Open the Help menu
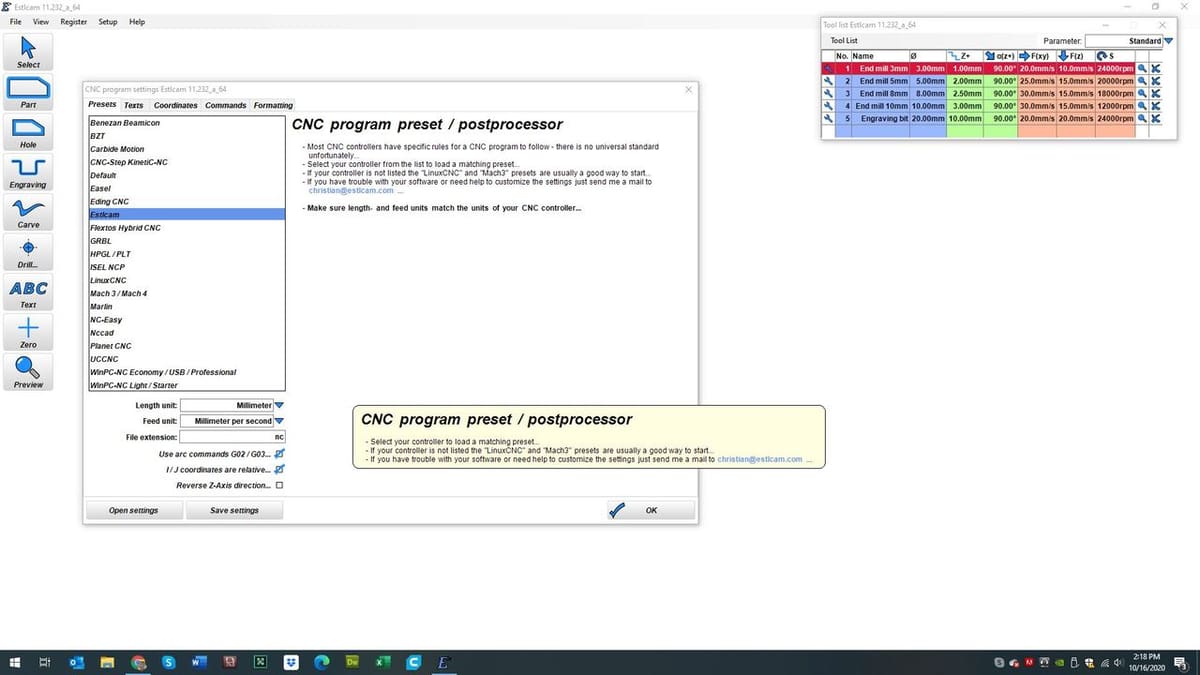The width and height of the screenshot is (1200, 675). tap(137, 22)
